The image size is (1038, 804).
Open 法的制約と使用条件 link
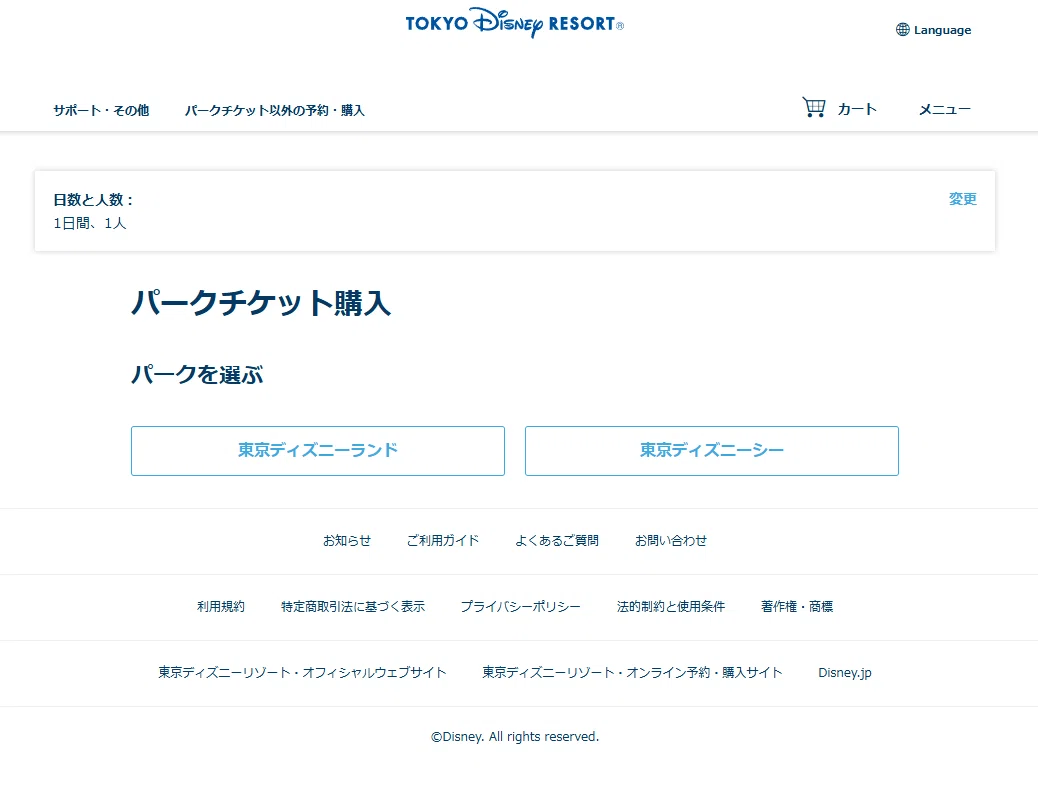(x=671, y=606)
